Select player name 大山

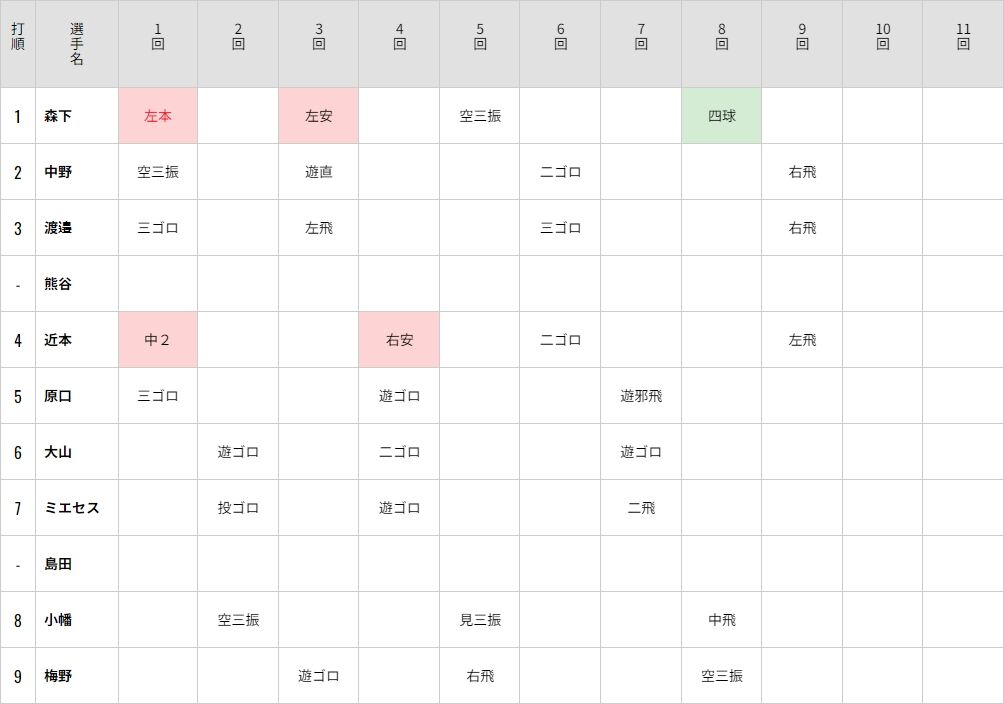click(58, 452)
